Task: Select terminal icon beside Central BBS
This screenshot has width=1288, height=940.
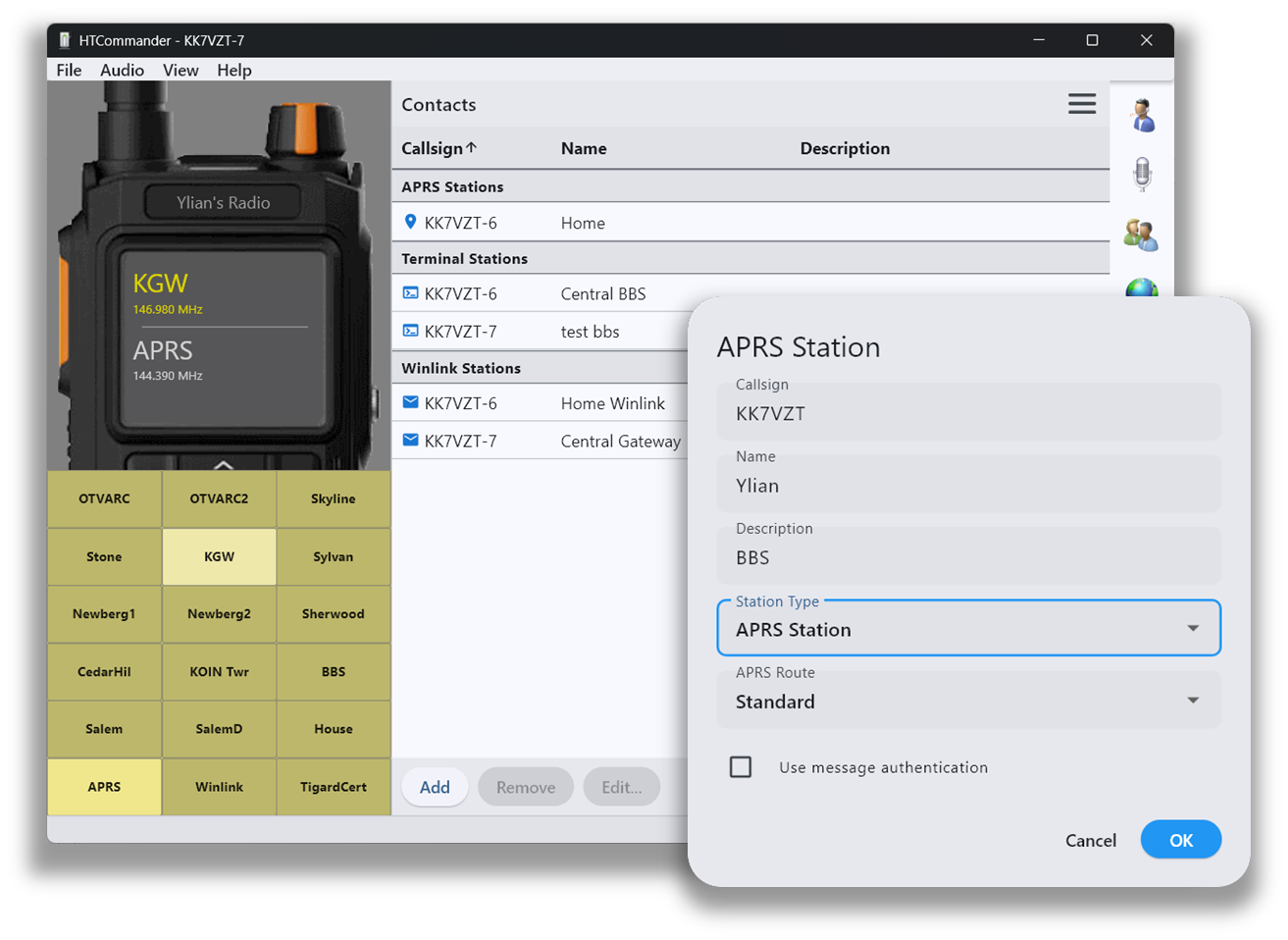Action: click(410, 293)
